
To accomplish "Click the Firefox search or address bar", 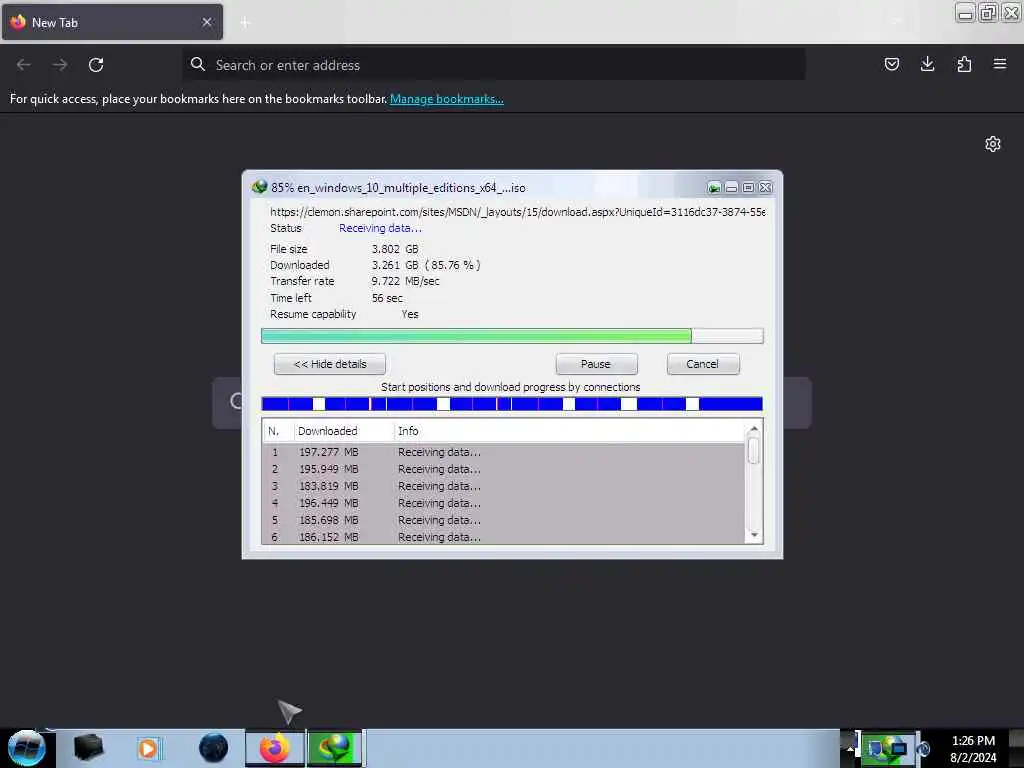I will pyautogui.click(x=493, y=65).
